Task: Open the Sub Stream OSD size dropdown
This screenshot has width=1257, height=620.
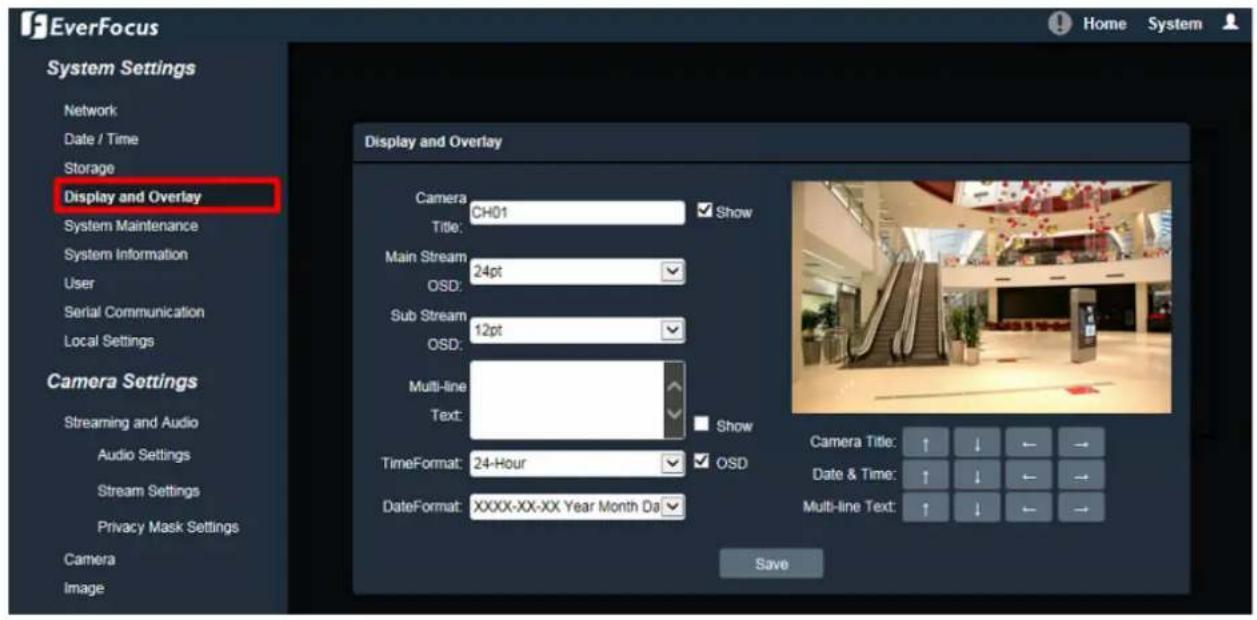Action: [577, 331]
